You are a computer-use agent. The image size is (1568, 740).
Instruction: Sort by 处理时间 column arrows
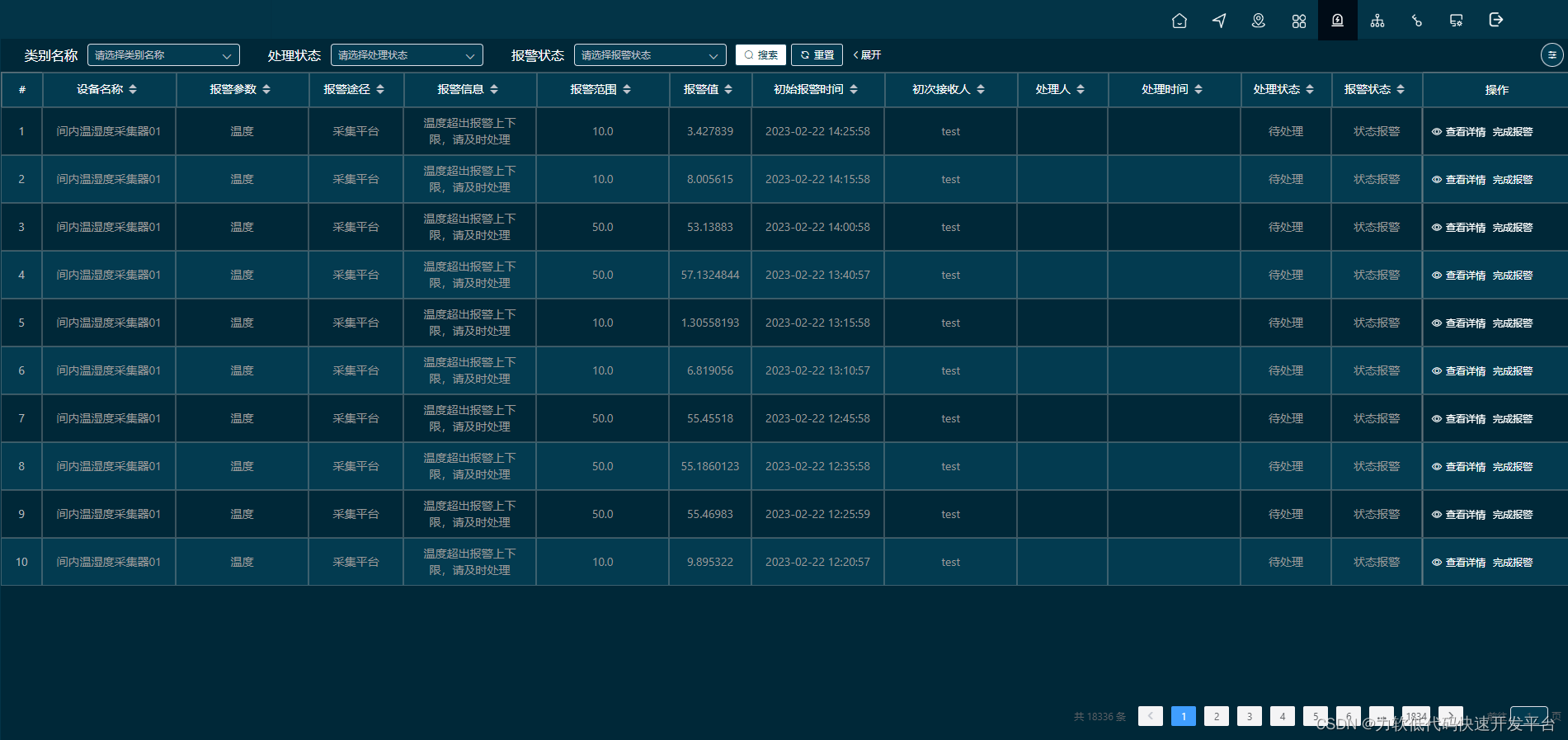[1198, 89]
